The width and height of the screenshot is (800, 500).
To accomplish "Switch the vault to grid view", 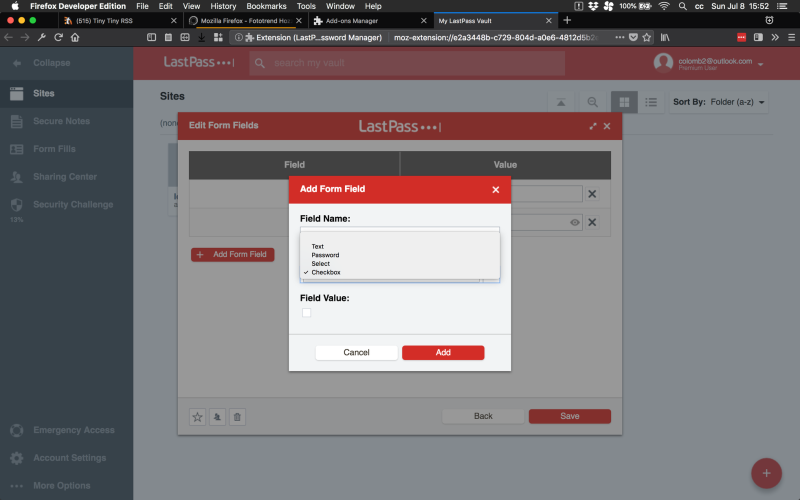I will [x=624, y=102].
